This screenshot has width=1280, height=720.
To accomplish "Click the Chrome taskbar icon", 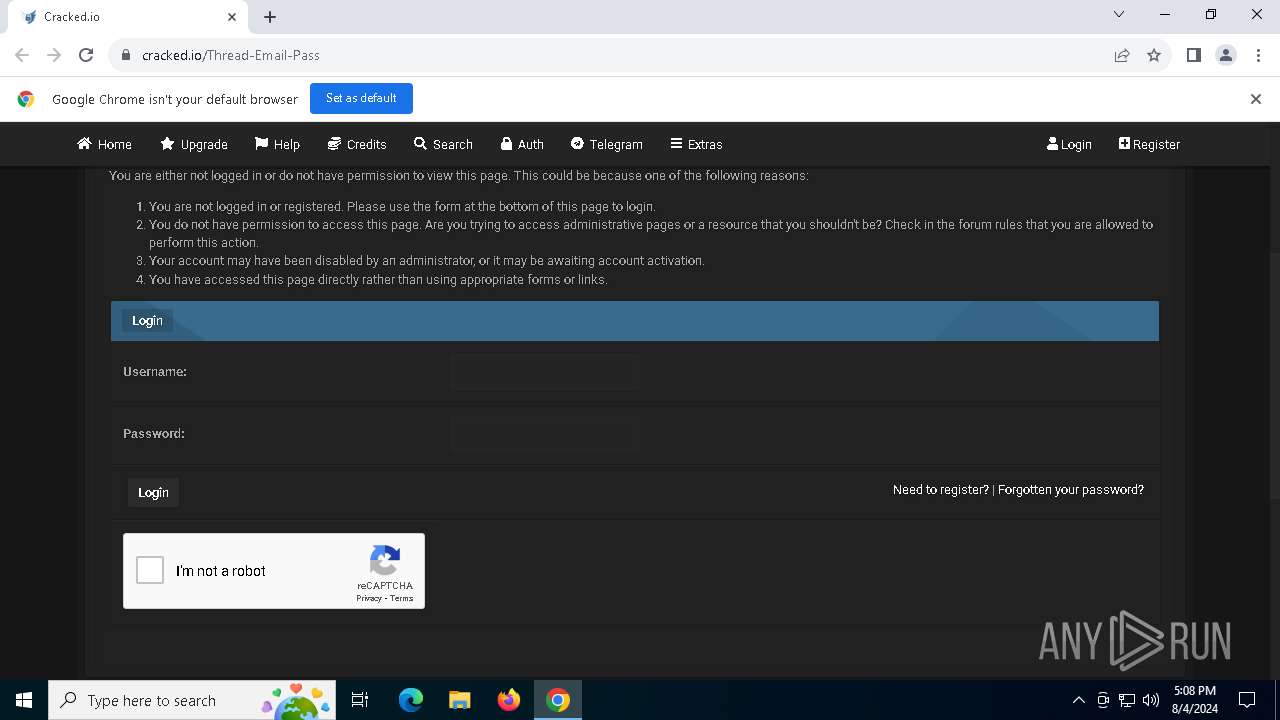I will tap(558, 700).
